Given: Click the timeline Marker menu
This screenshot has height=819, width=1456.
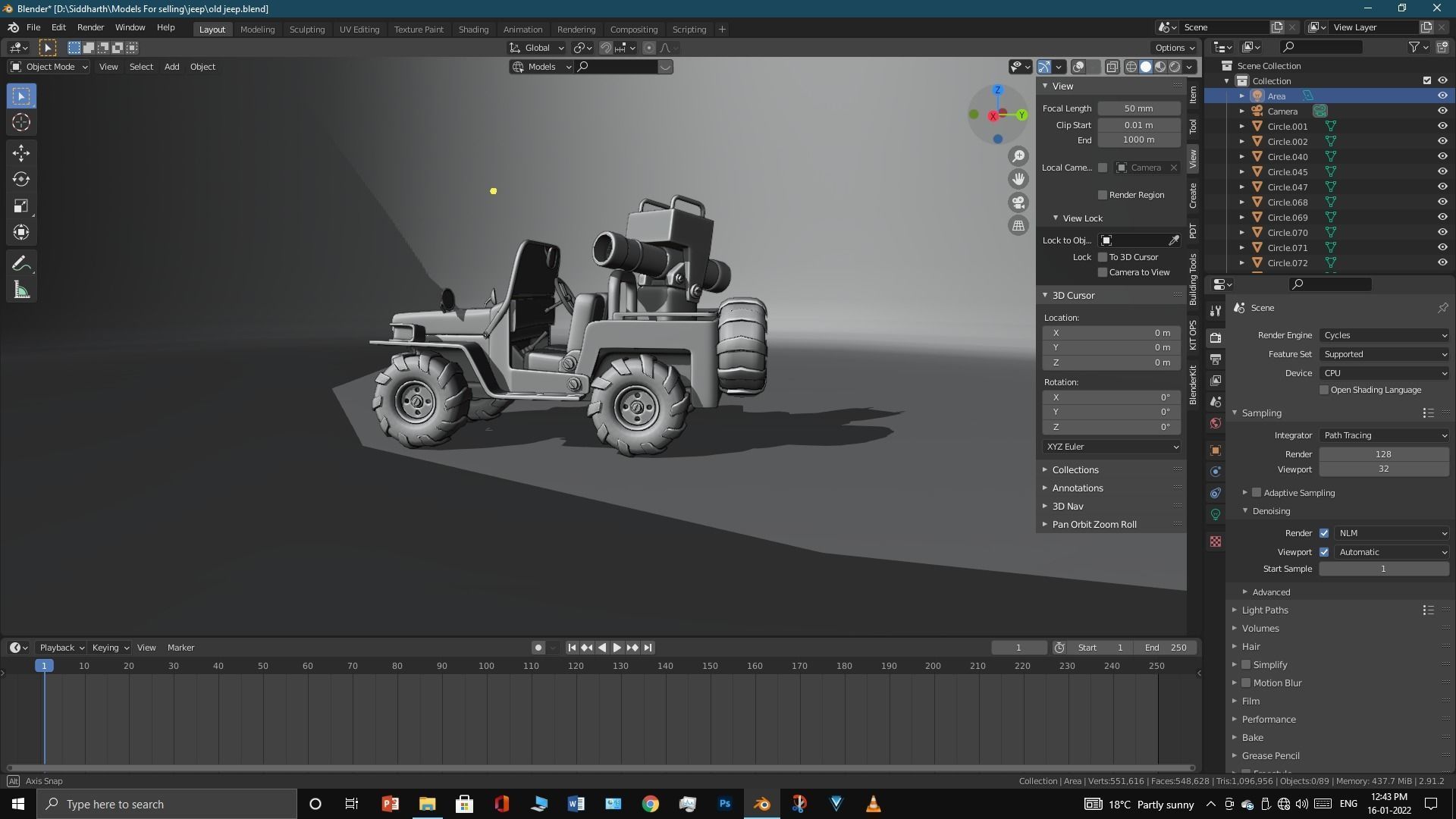Looking at the screenshot, I should tap(180, 648).
